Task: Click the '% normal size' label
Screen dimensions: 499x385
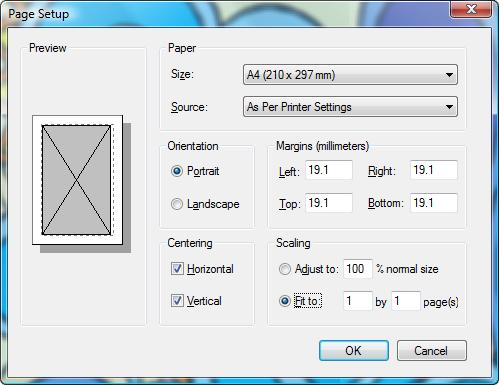Action: (x=407, y=269)
